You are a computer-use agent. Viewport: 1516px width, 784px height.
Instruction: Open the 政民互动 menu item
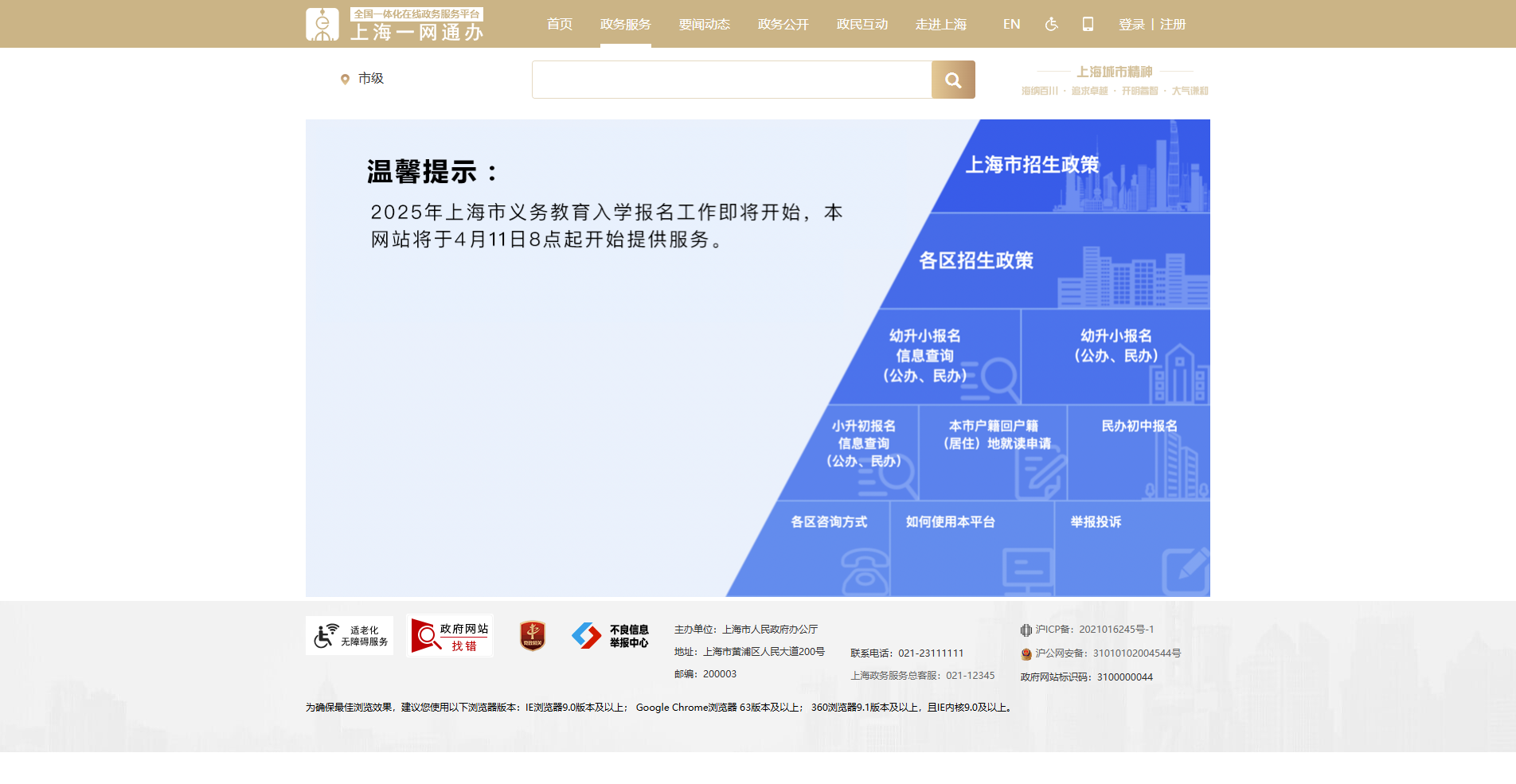[862, 24]
